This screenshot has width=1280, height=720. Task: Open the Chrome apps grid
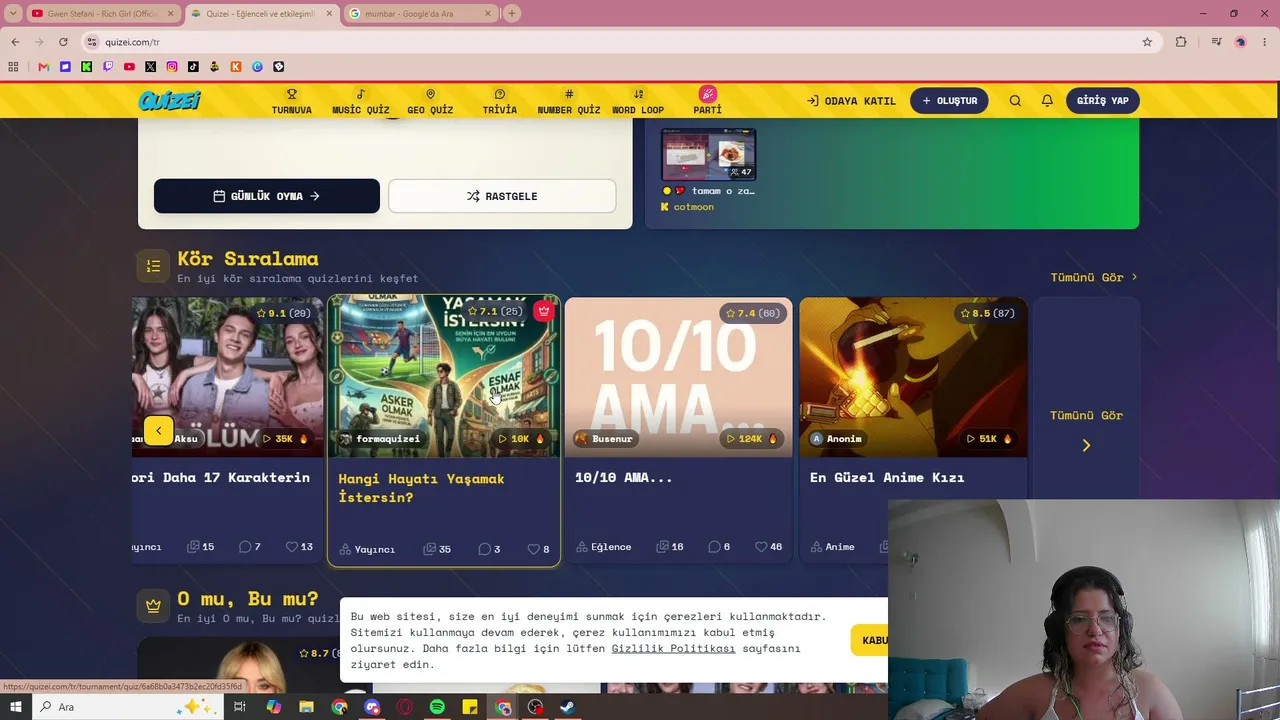(x=13, y=67)
